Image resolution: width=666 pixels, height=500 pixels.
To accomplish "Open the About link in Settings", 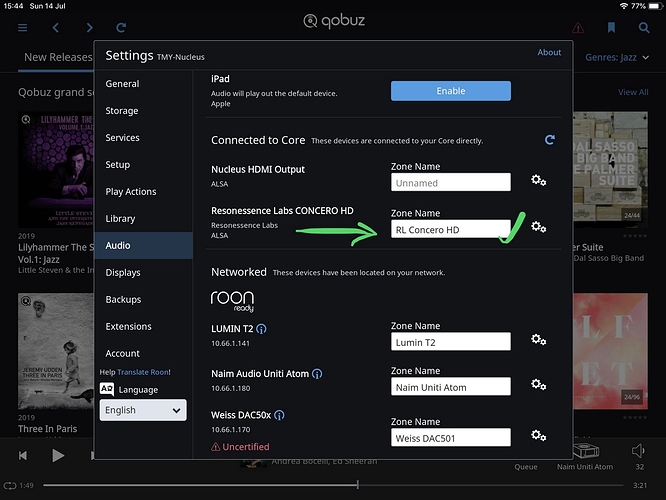I will (x=549, y=52).
